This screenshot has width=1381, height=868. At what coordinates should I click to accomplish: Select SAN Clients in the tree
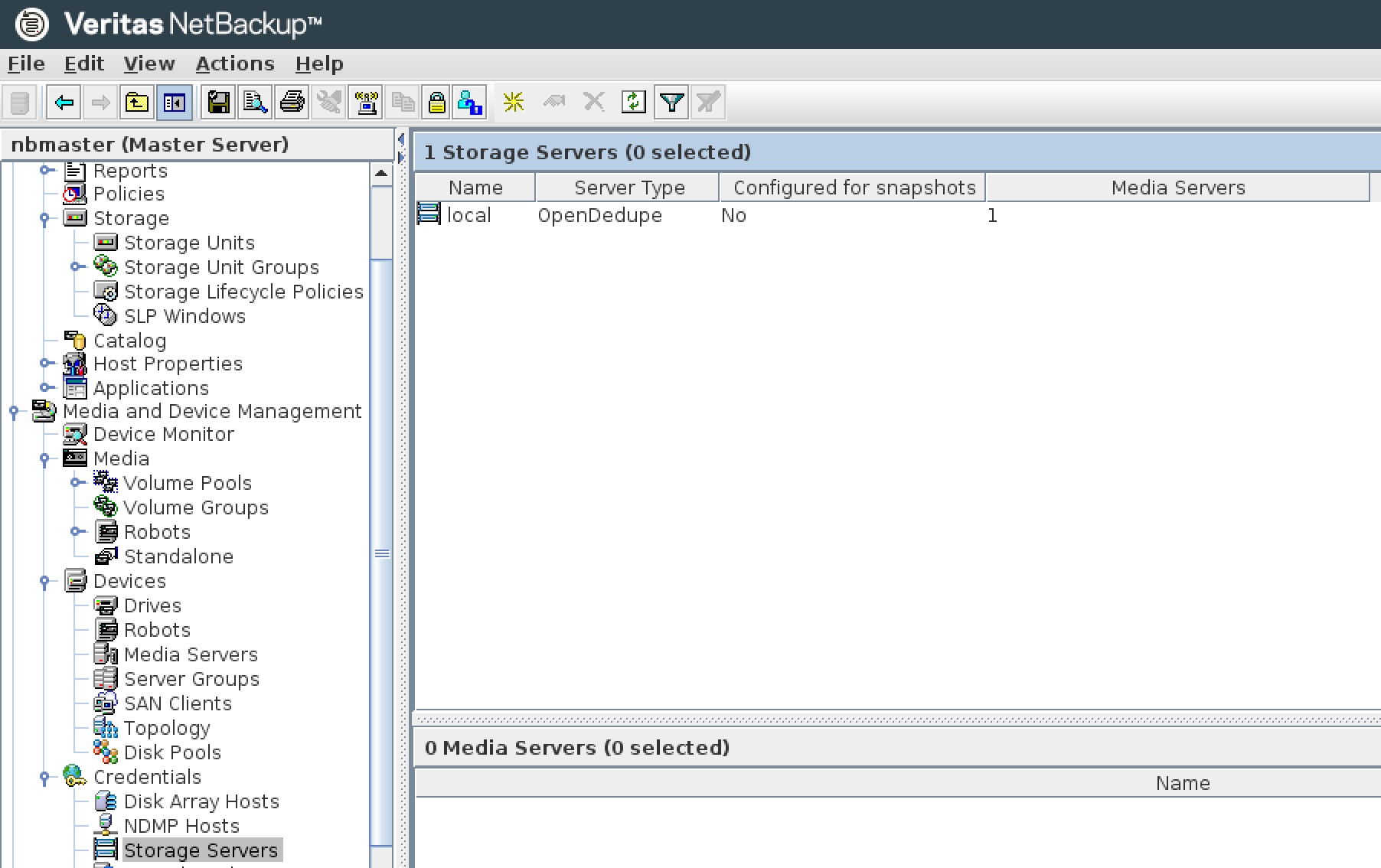tap(178, 703)
